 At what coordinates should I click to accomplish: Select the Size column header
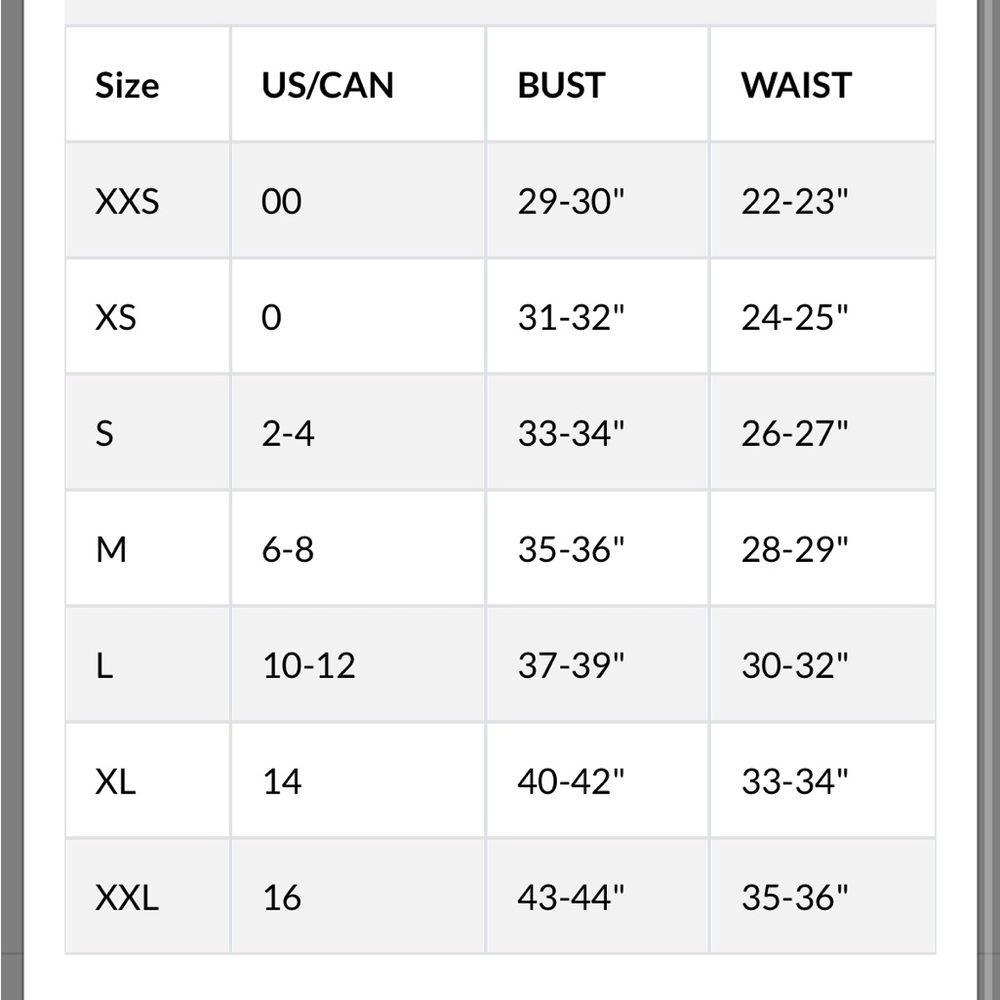[127, 85]
